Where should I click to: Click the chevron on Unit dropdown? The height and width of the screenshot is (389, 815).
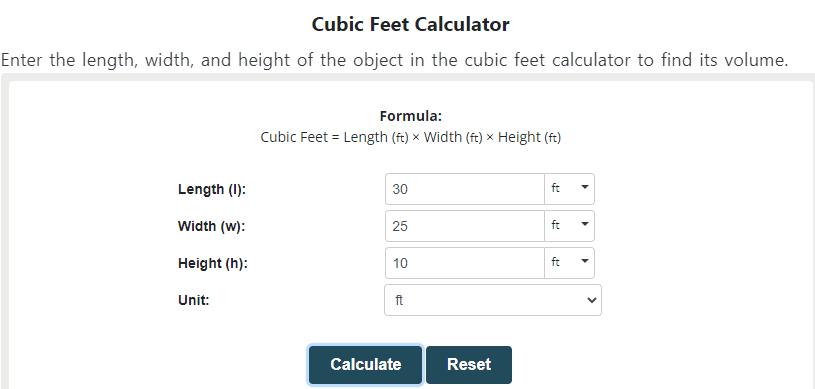(591, 300)
